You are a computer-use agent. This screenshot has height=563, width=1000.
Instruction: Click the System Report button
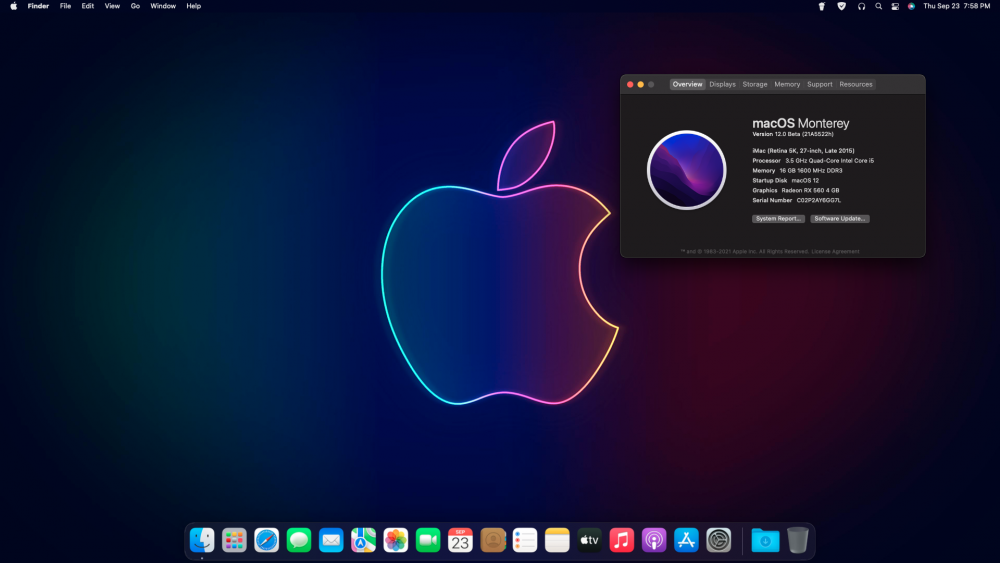[778, 219]
